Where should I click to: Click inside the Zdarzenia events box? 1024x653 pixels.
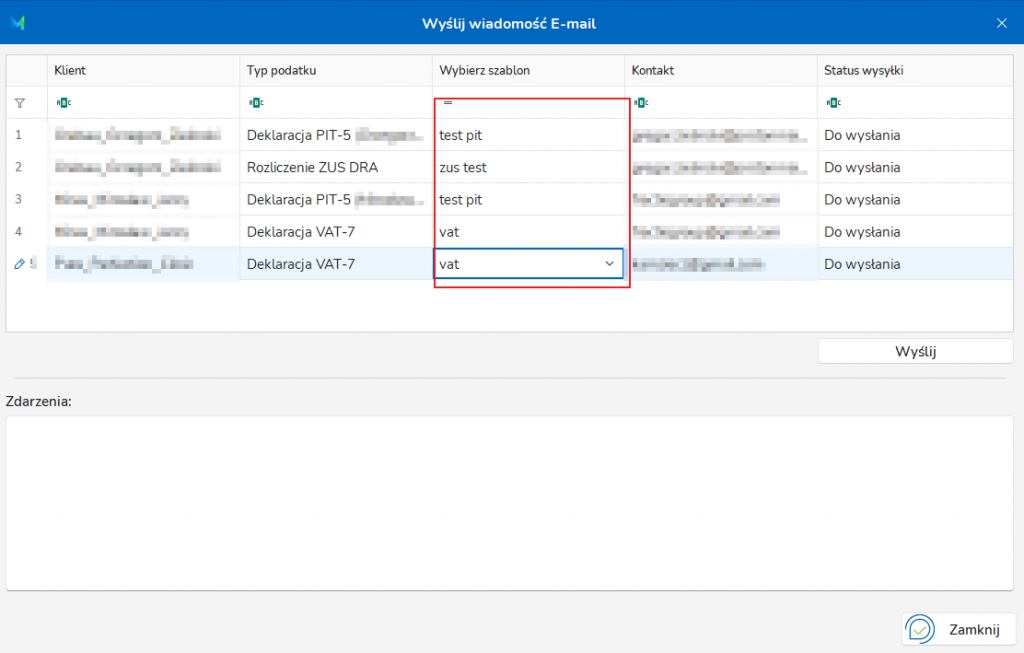tap(509, 503)
